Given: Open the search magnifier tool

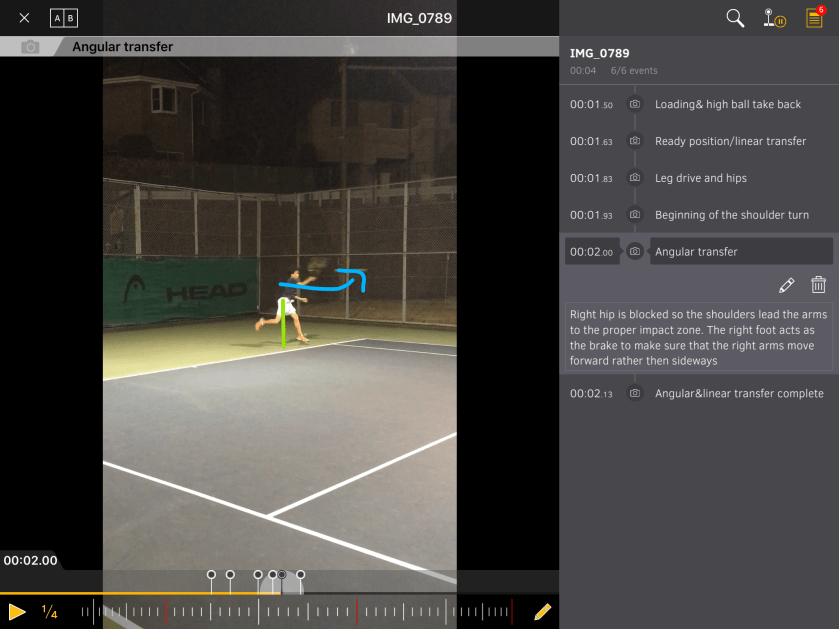Looking at the screenshot, I should click(735, 18).
